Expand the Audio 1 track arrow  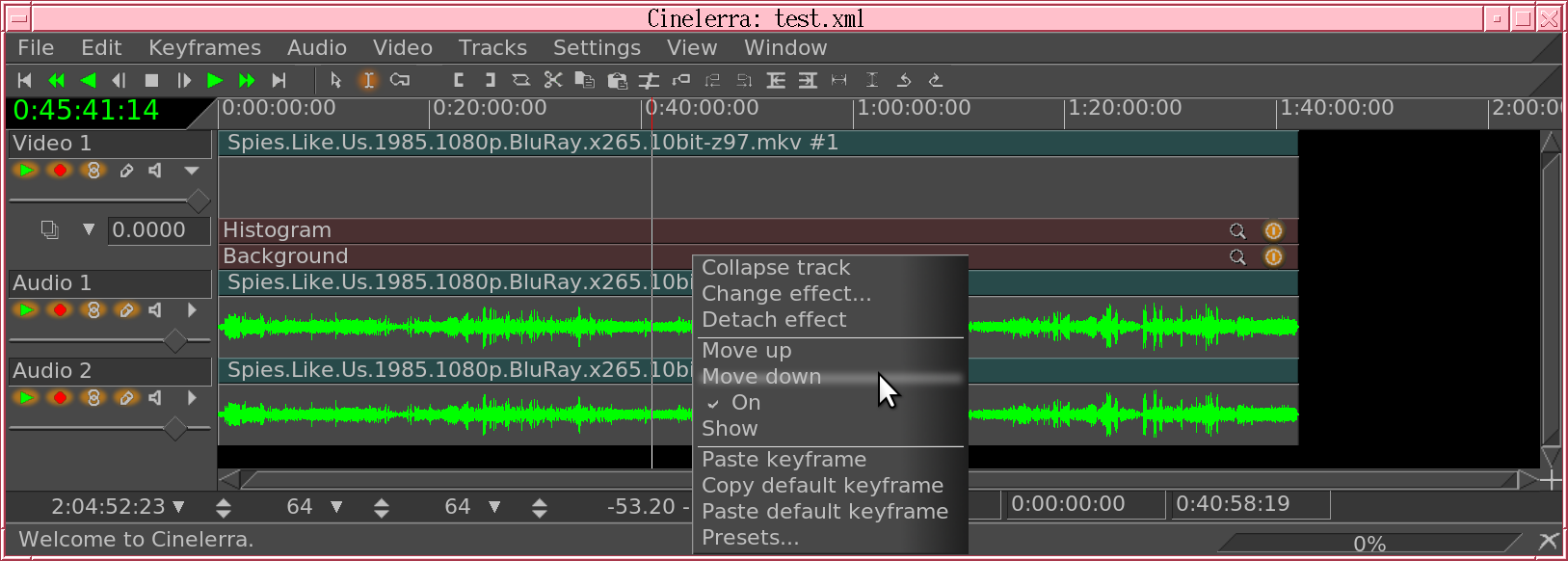192,309
